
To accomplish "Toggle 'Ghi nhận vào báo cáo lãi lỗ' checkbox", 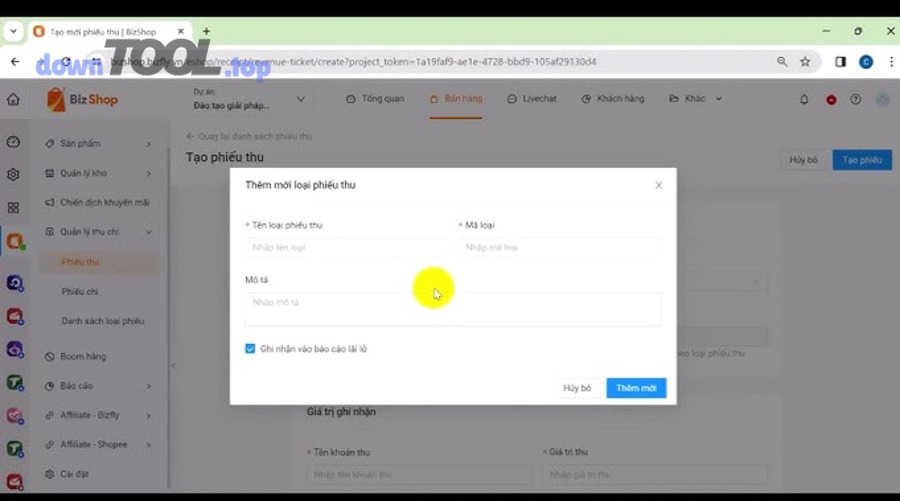I will point(250,349).
